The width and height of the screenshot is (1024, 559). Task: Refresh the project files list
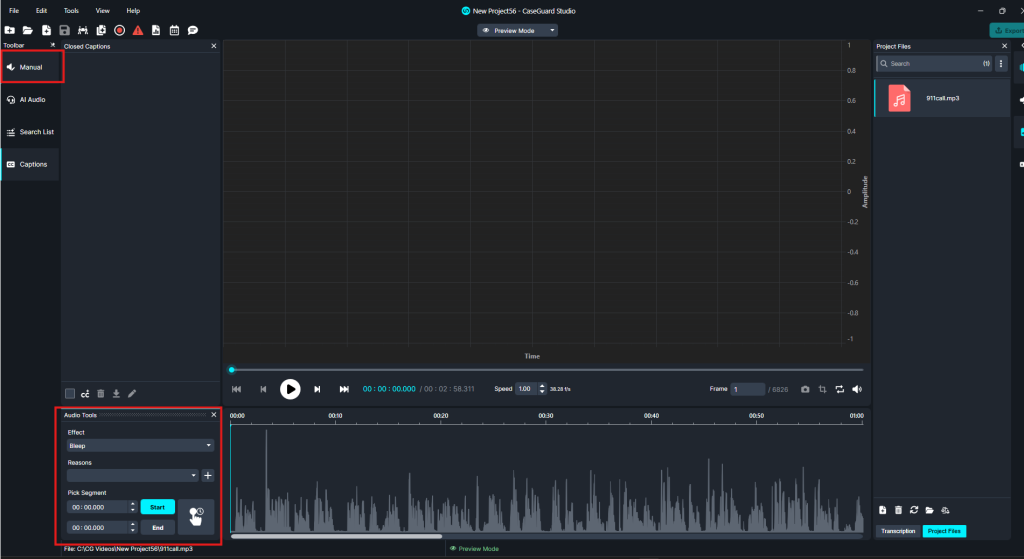[x=914, y=510]
